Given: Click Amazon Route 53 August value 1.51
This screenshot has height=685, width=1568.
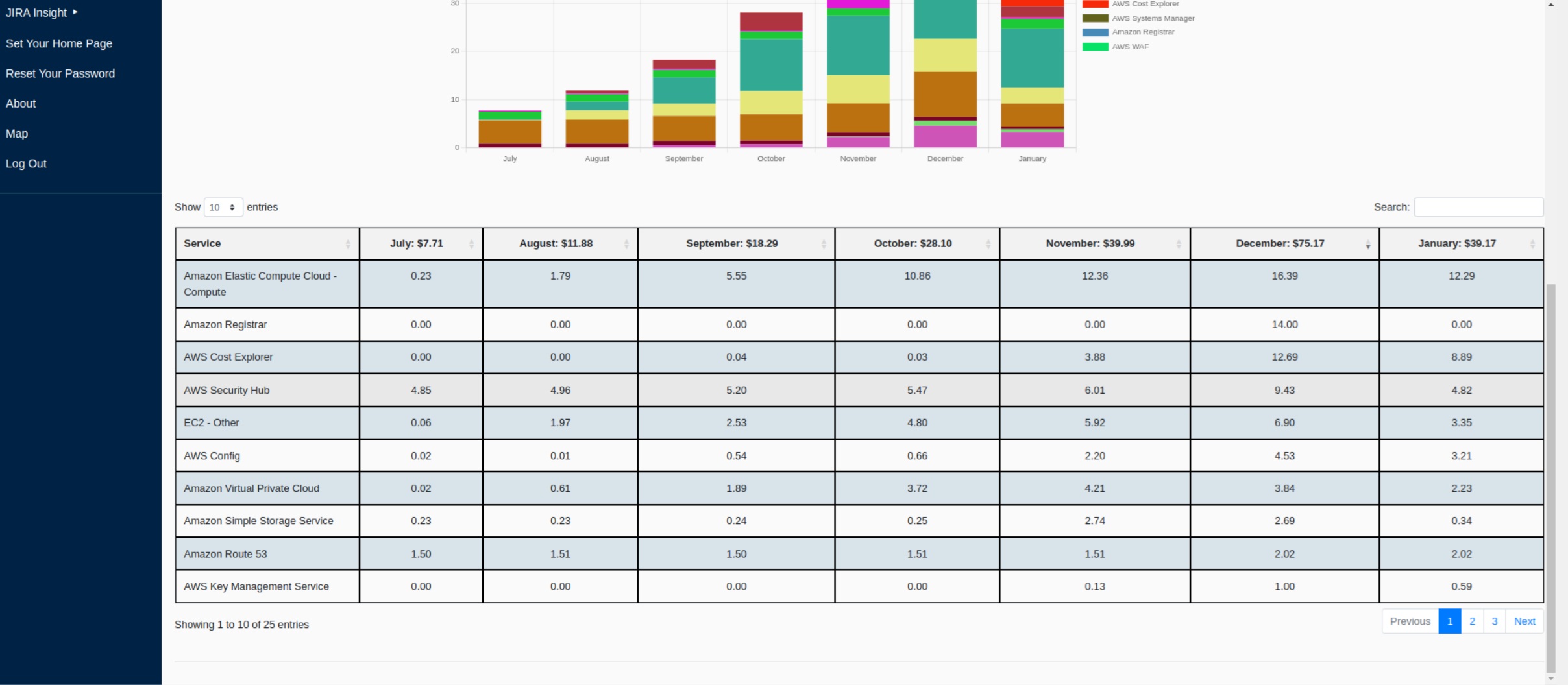Looking at the screenshot, I should tap(560, 554).
